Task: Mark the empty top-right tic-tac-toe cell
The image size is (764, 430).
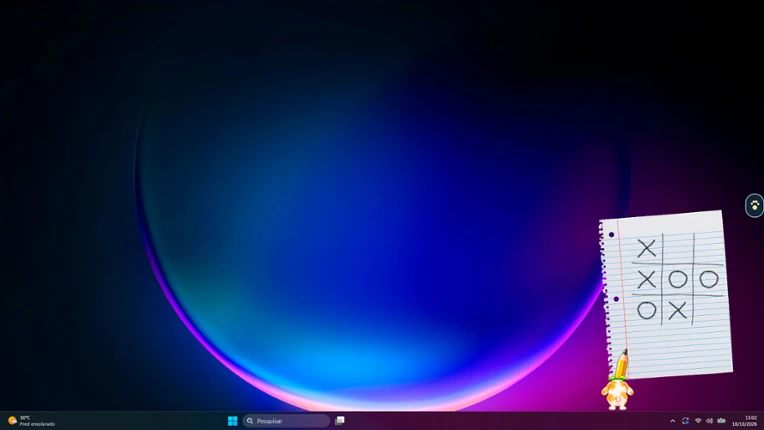Action: (x=707, y=247)
